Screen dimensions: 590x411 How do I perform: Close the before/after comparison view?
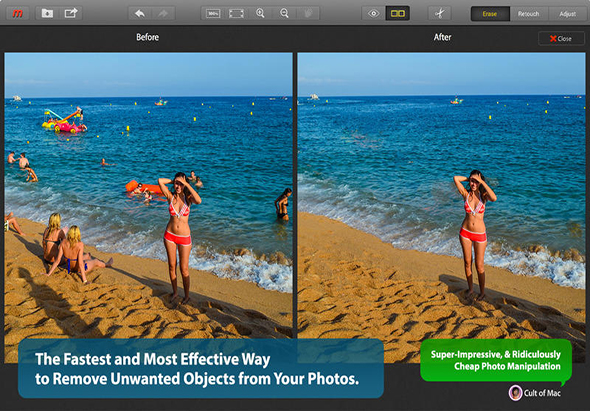coord(561,38)
